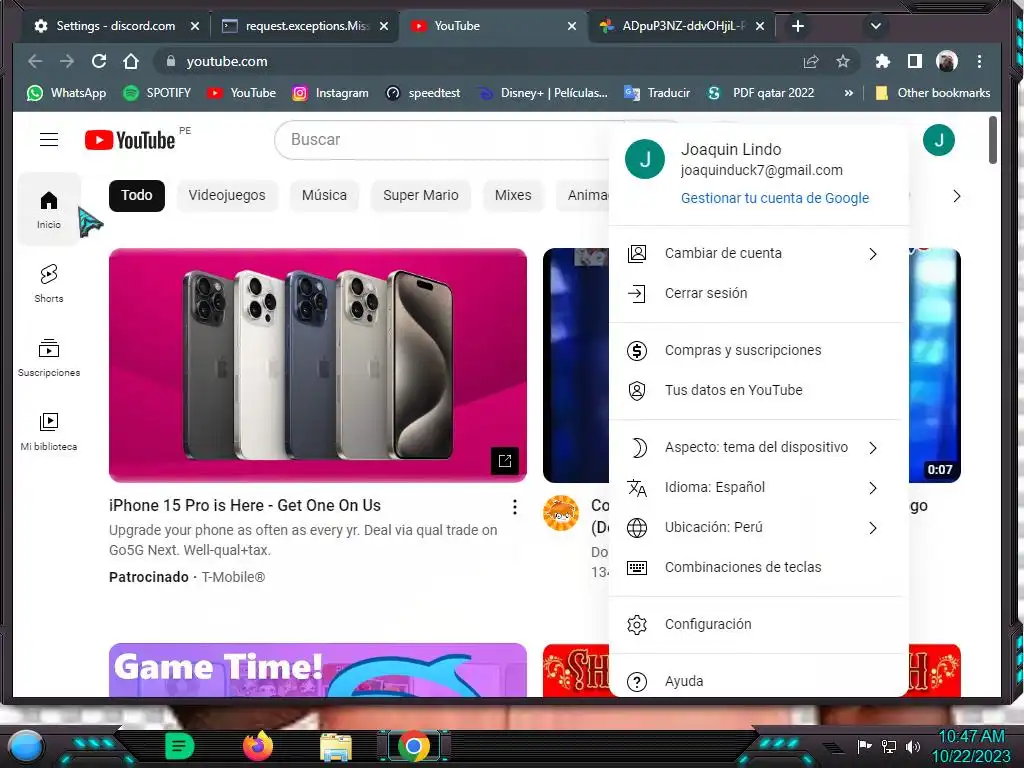The image size is (1024, 768).
Task: Click the YouTube logo in the header
Action: pos(130,140)
